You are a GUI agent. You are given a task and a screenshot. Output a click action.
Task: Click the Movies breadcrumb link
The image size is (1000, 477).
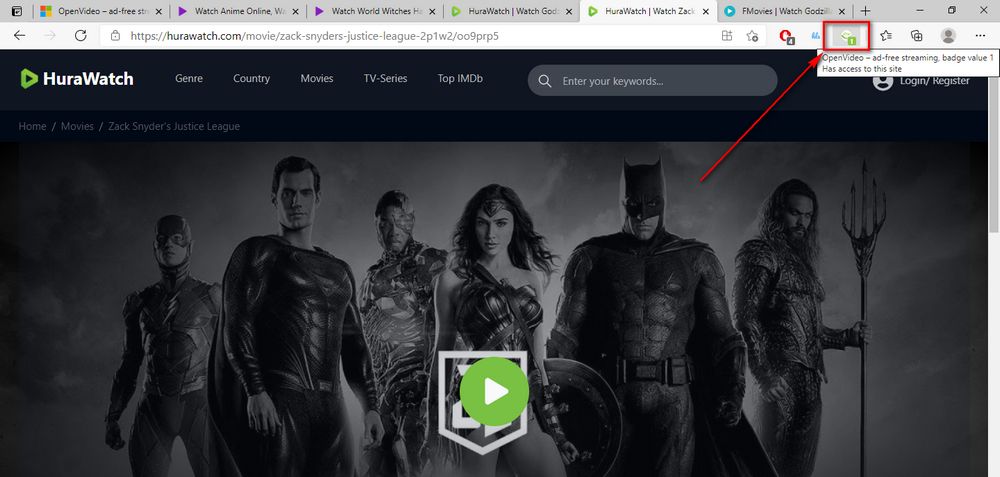click(77, 126)
